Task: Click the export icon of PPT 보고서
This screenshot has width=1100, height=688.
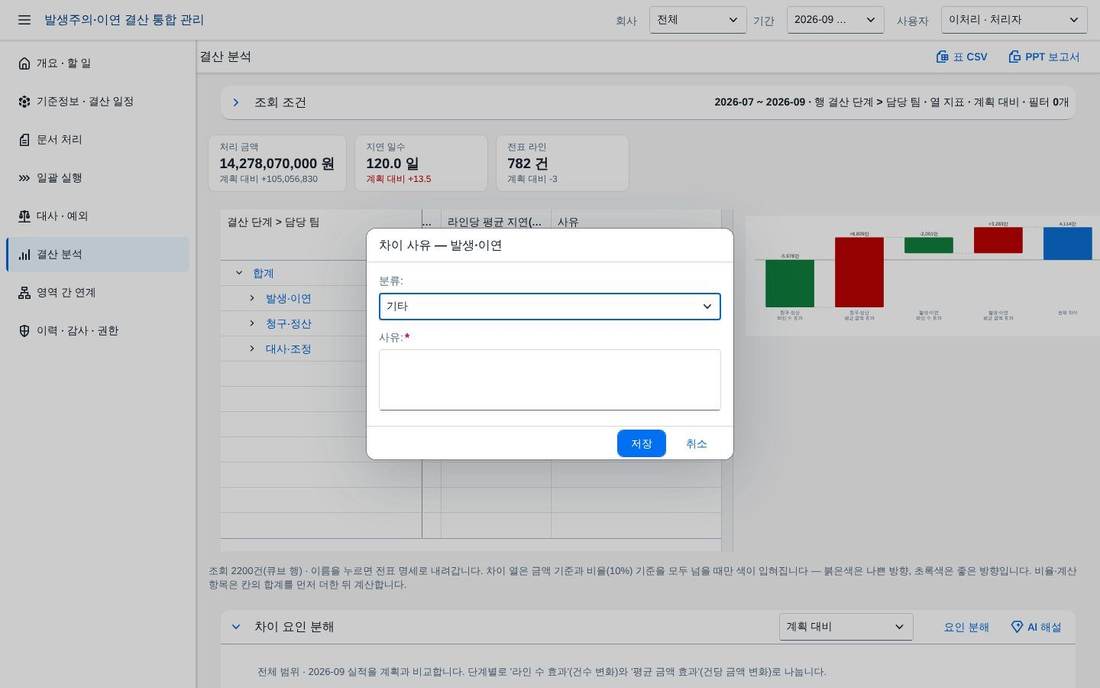Action: click(x=1014, y=57)
